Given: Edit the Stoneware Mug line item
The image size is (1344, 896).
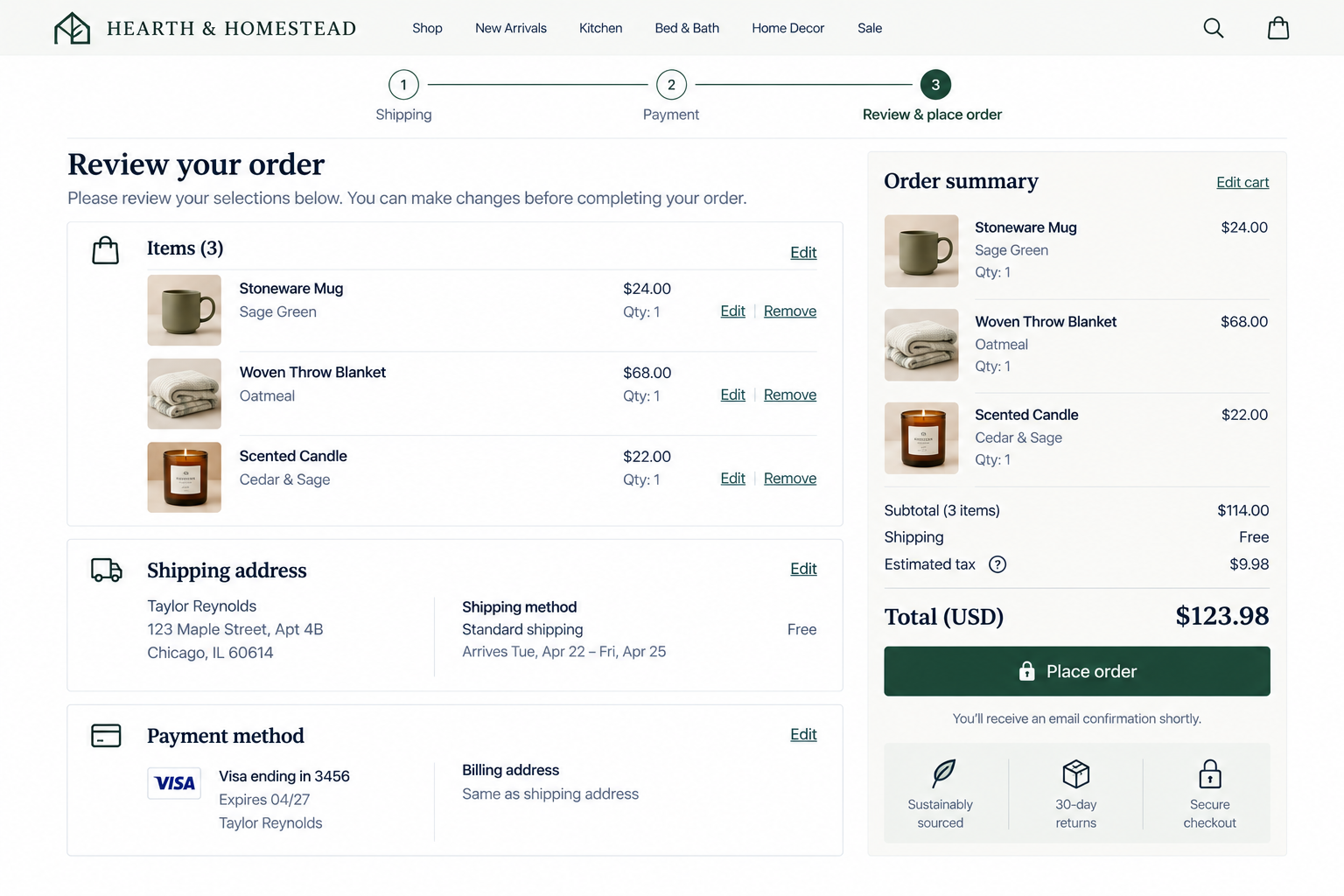Looking at the screenshot, I should [x=733, y=311].
